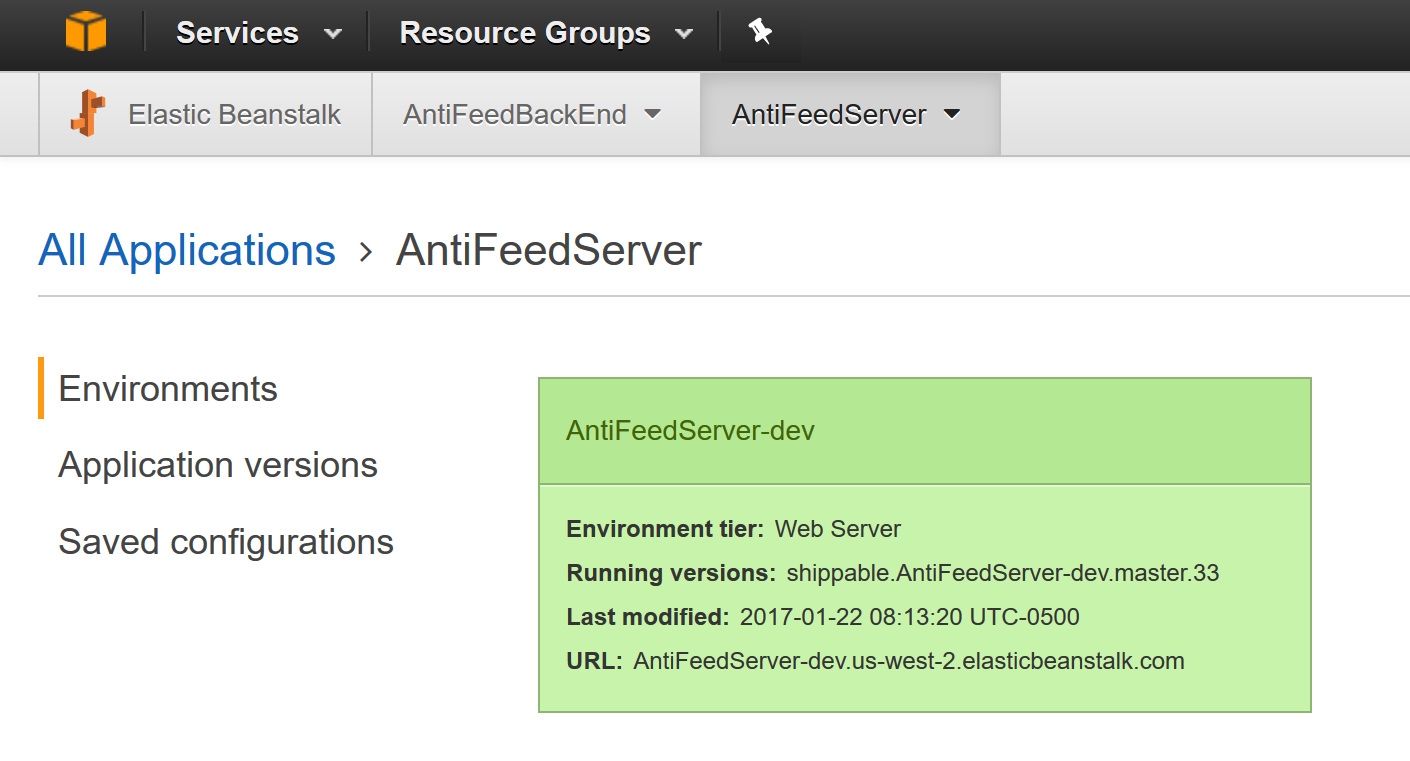Click AntiFeedServer breadcrumb title

coord(548,250)
